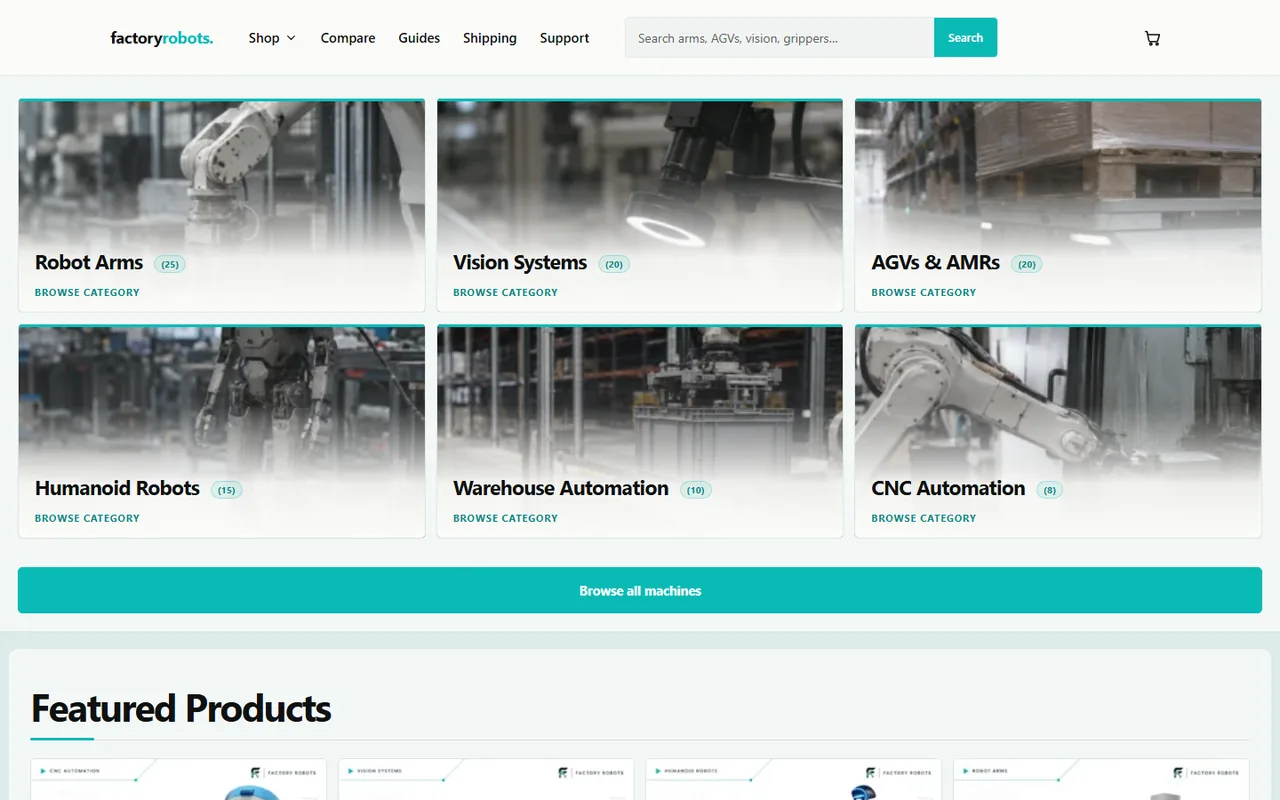
Task: Open the Robot Arms category card
Action: (222, 205)
